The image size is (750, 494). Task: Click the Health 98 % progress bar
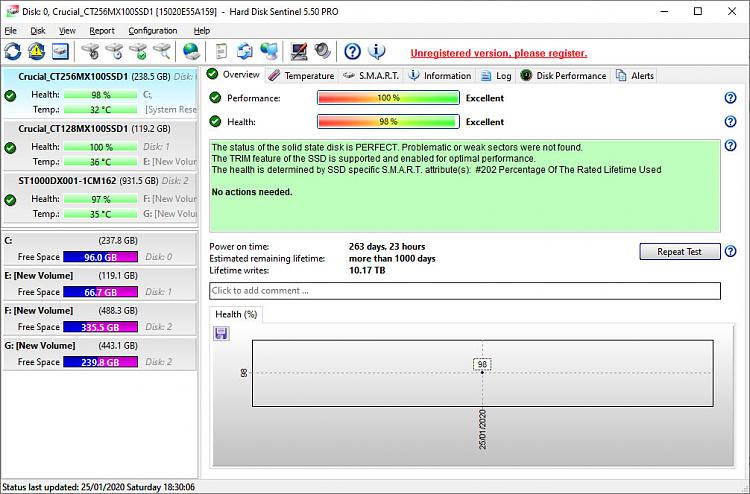(388, 122)
